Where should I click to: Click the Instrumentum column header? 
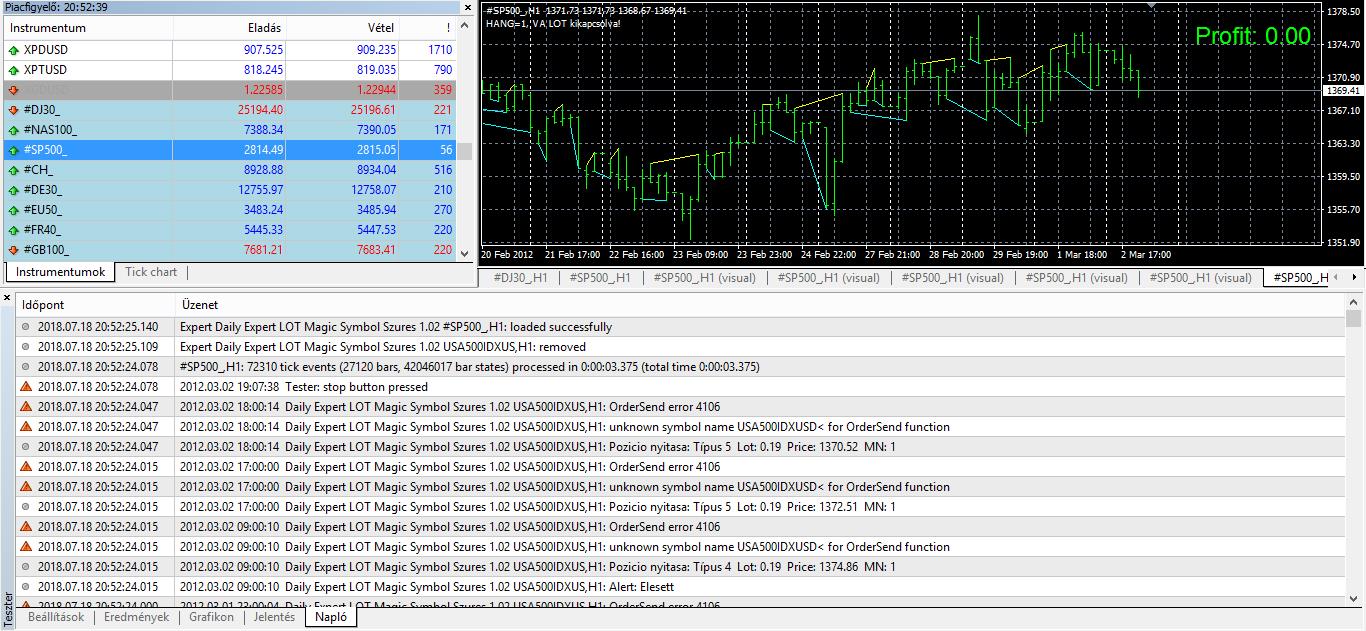coord(88,28)
